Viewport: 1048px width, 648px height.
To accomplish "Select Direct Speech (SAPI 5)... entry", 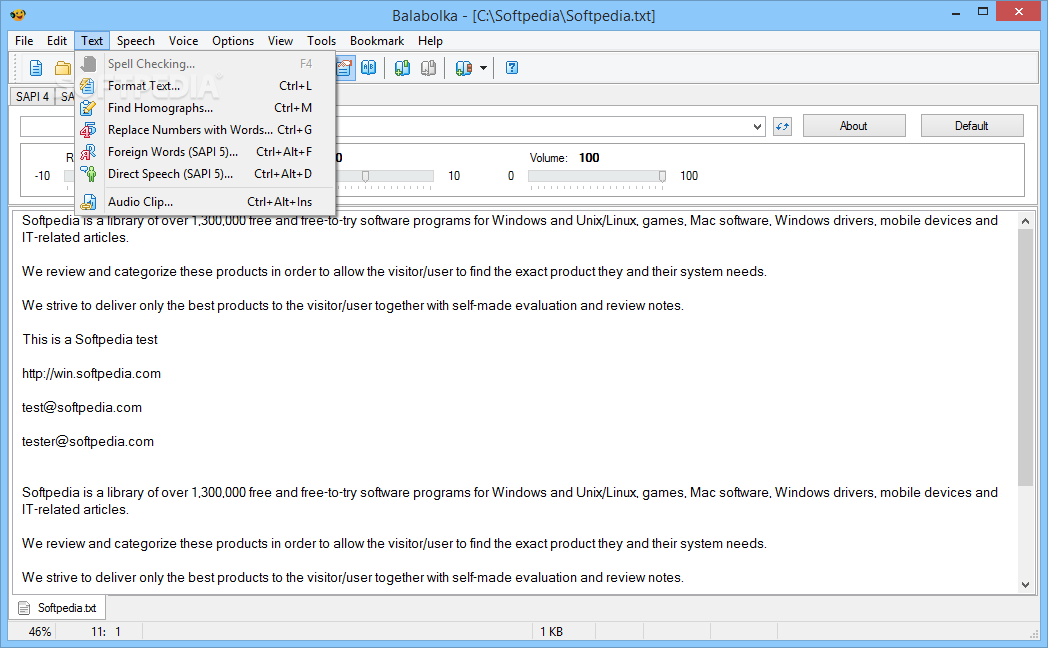I will click(206, 174).
